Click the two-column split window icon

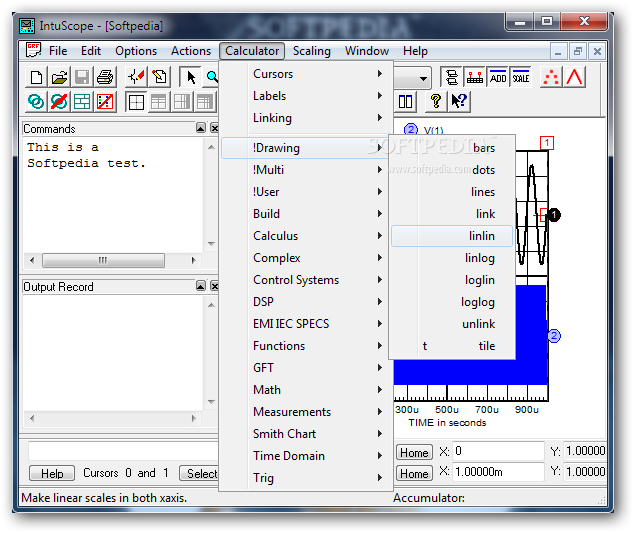click(405, 102)
